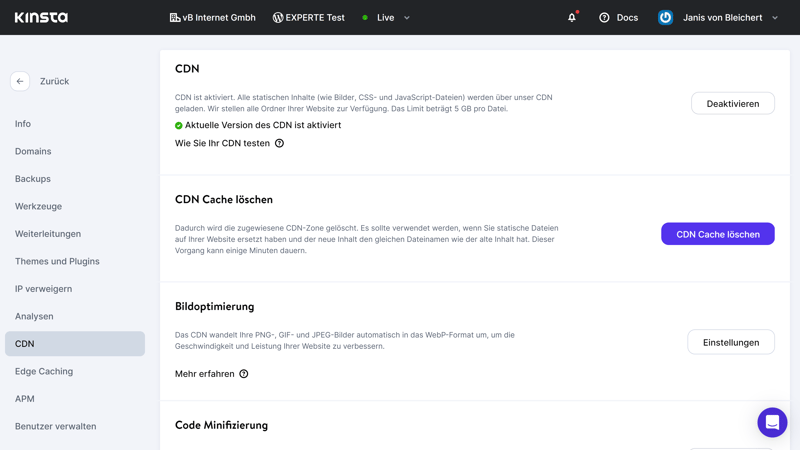Select Edge Caching in sidebar
The image size is (800, 450).
point(44,371)
